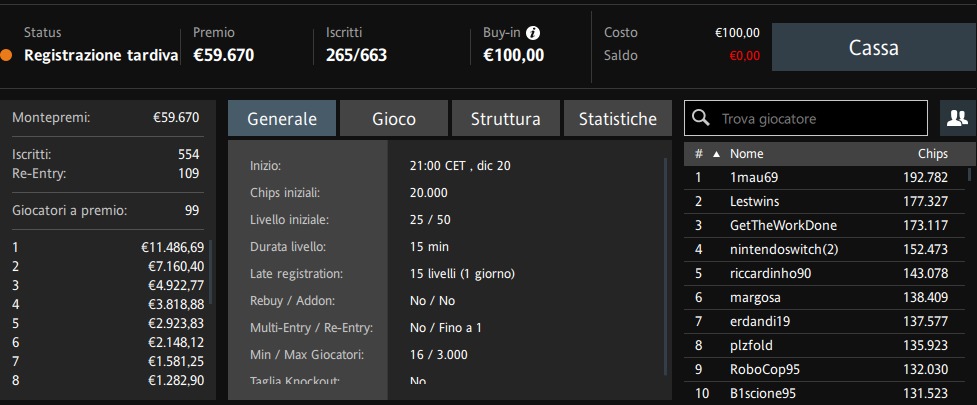Select player 1mau69 in the ranking
Viewport: 977px width, 405px height.
(826, 178)
